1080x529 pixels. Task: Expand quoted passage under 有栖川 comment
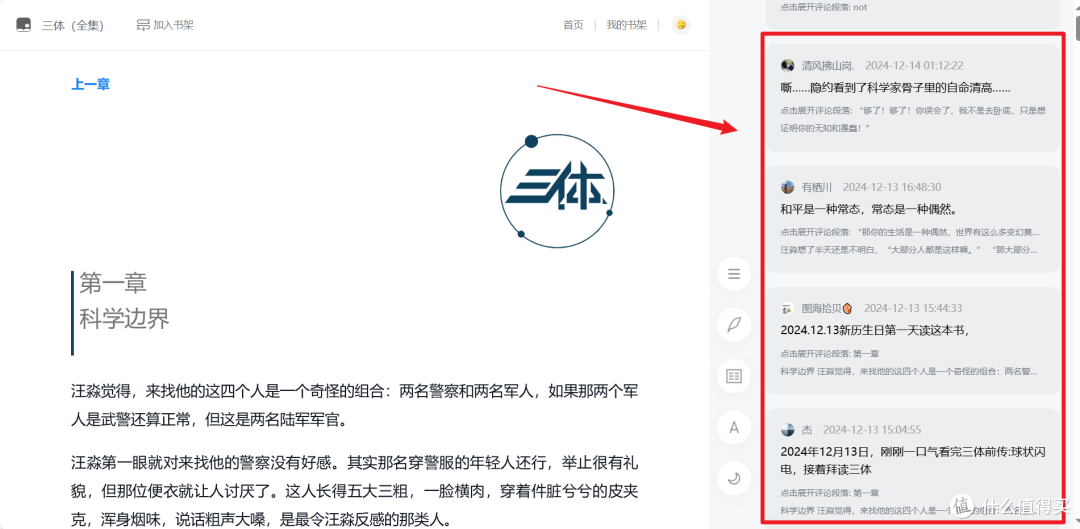[x=909, y=240]
